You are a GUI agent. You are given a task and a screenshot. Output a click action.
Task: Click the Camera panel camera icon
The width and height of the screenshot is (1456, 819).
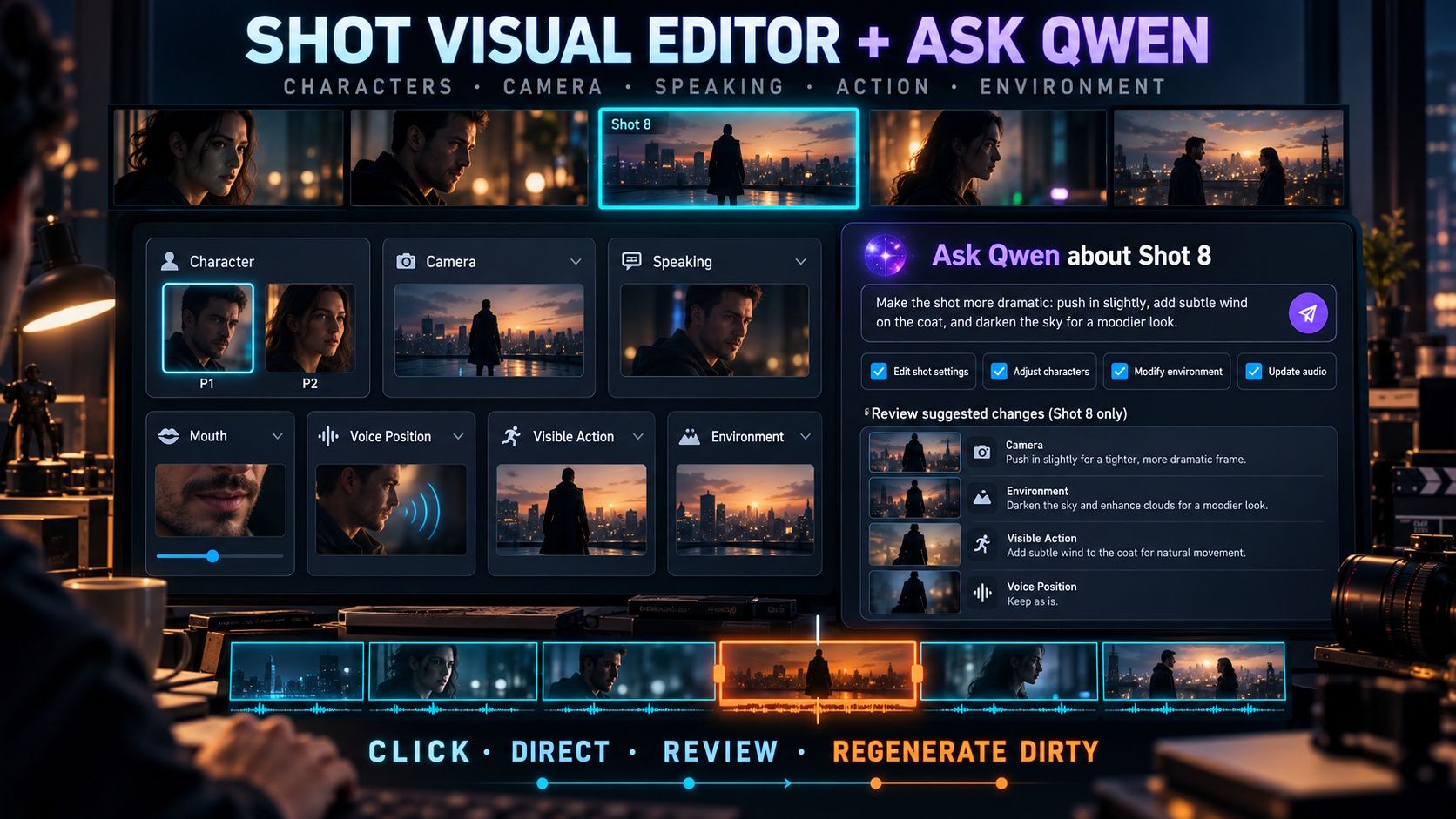(406, 261)
